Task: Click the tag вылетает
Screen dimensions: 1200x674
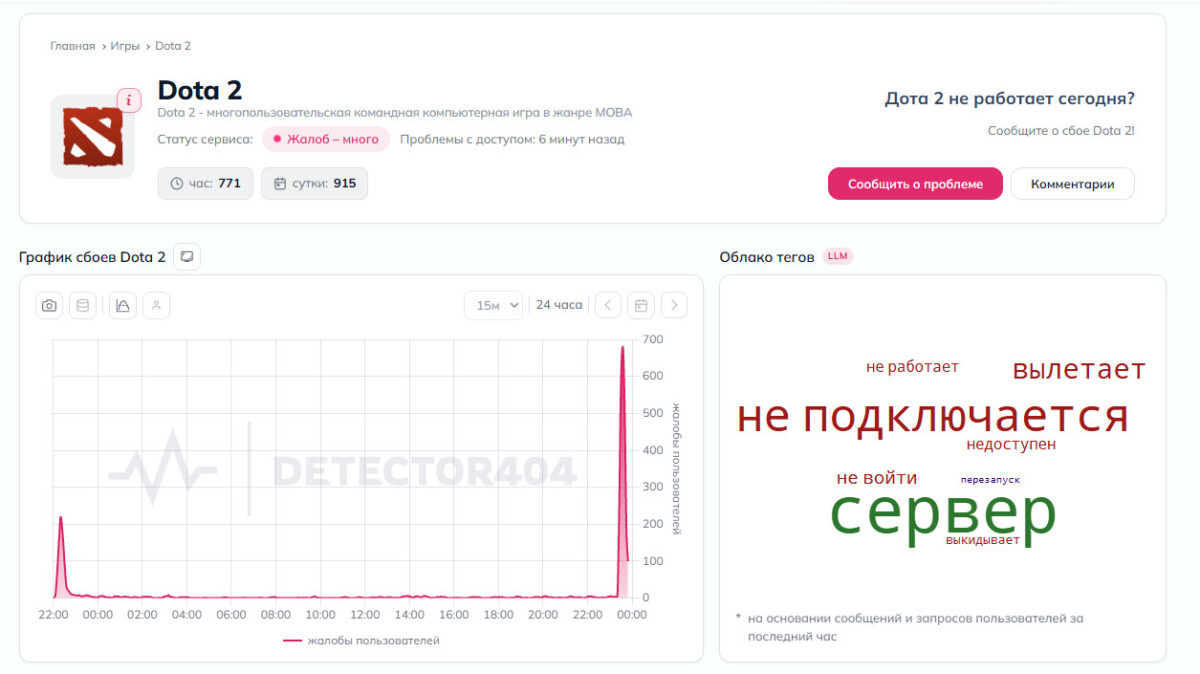Action: [1079, 370]
